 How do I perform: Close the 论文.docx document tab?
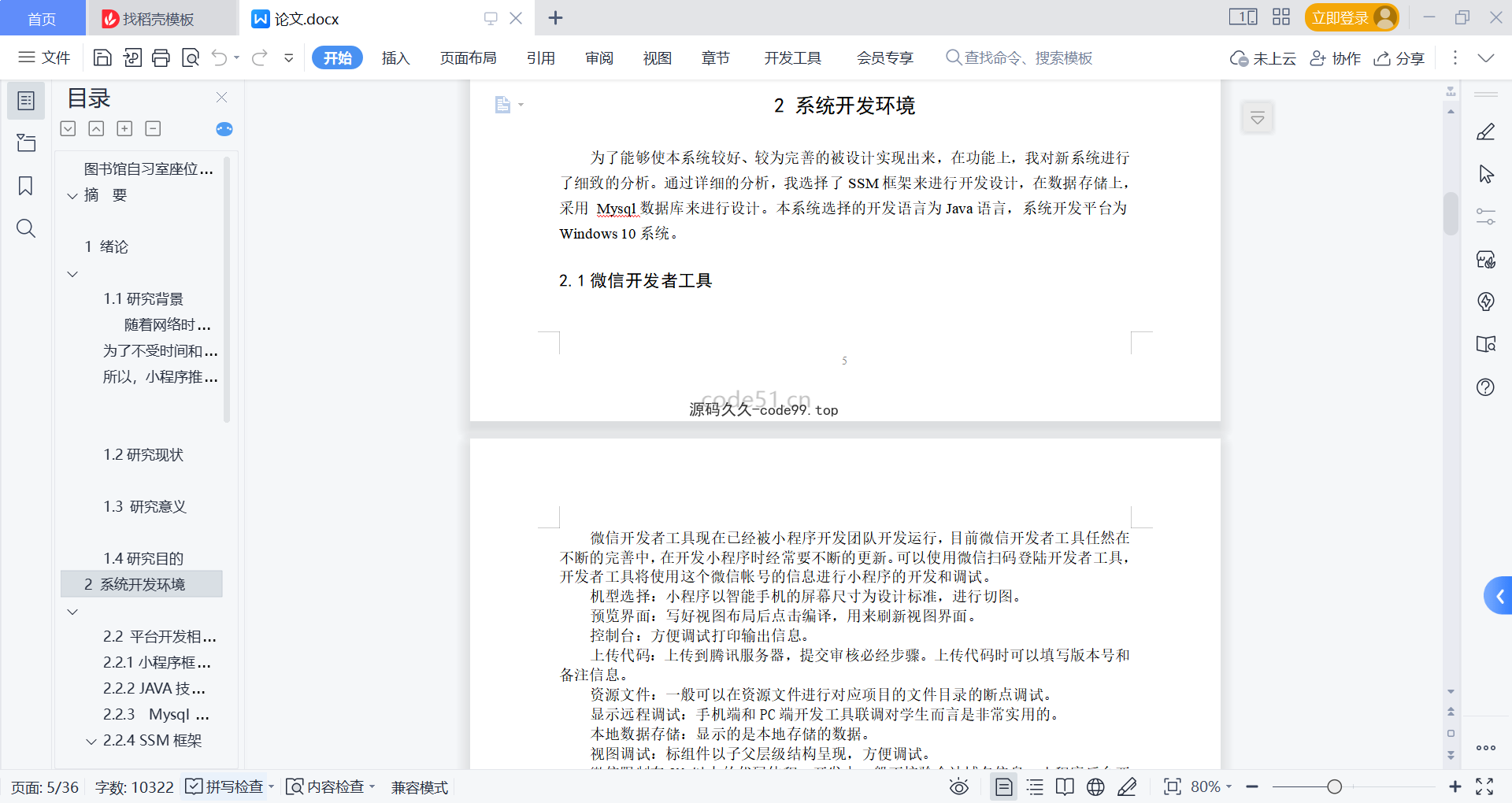(516, 17)
